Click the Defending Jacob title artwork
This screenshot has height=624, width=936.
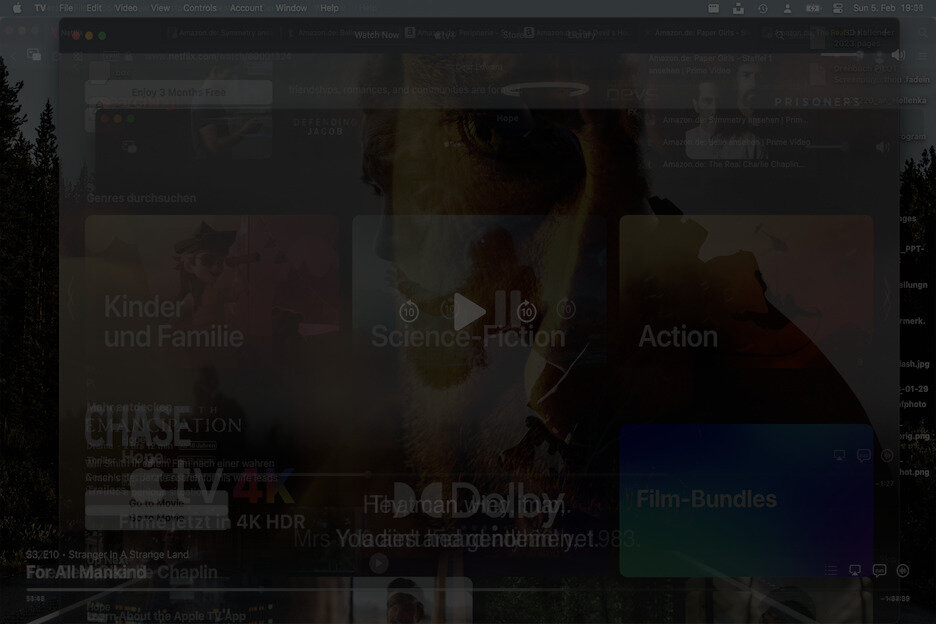325,127
